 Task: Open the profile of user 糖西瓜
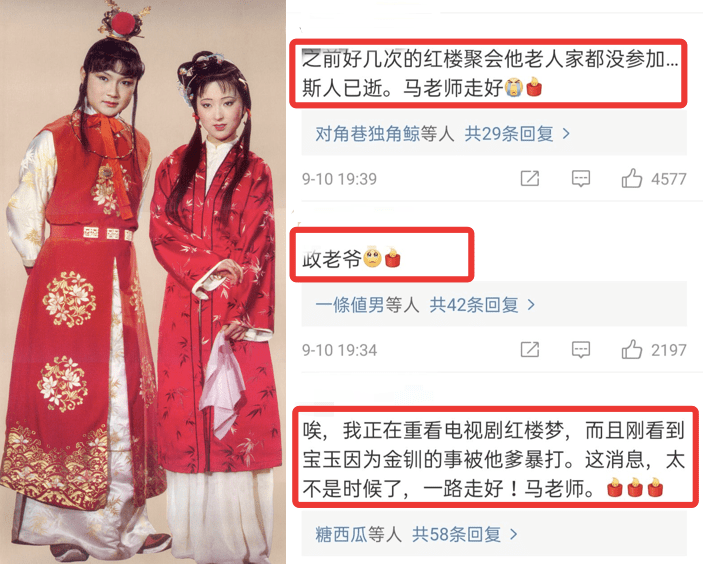[x=341, y=535]
